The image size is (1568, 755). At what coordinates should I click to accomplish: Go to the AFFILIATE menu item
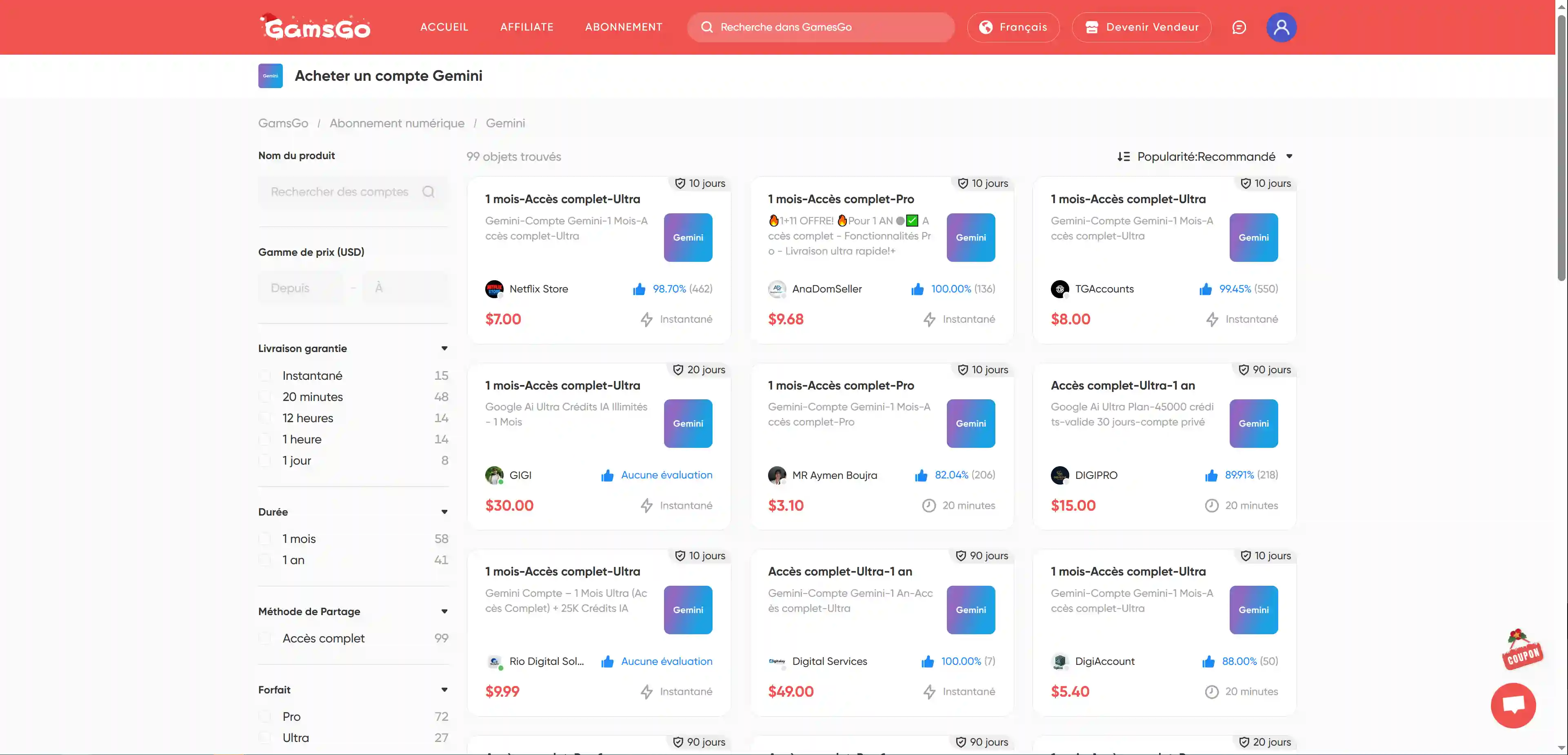526,27
